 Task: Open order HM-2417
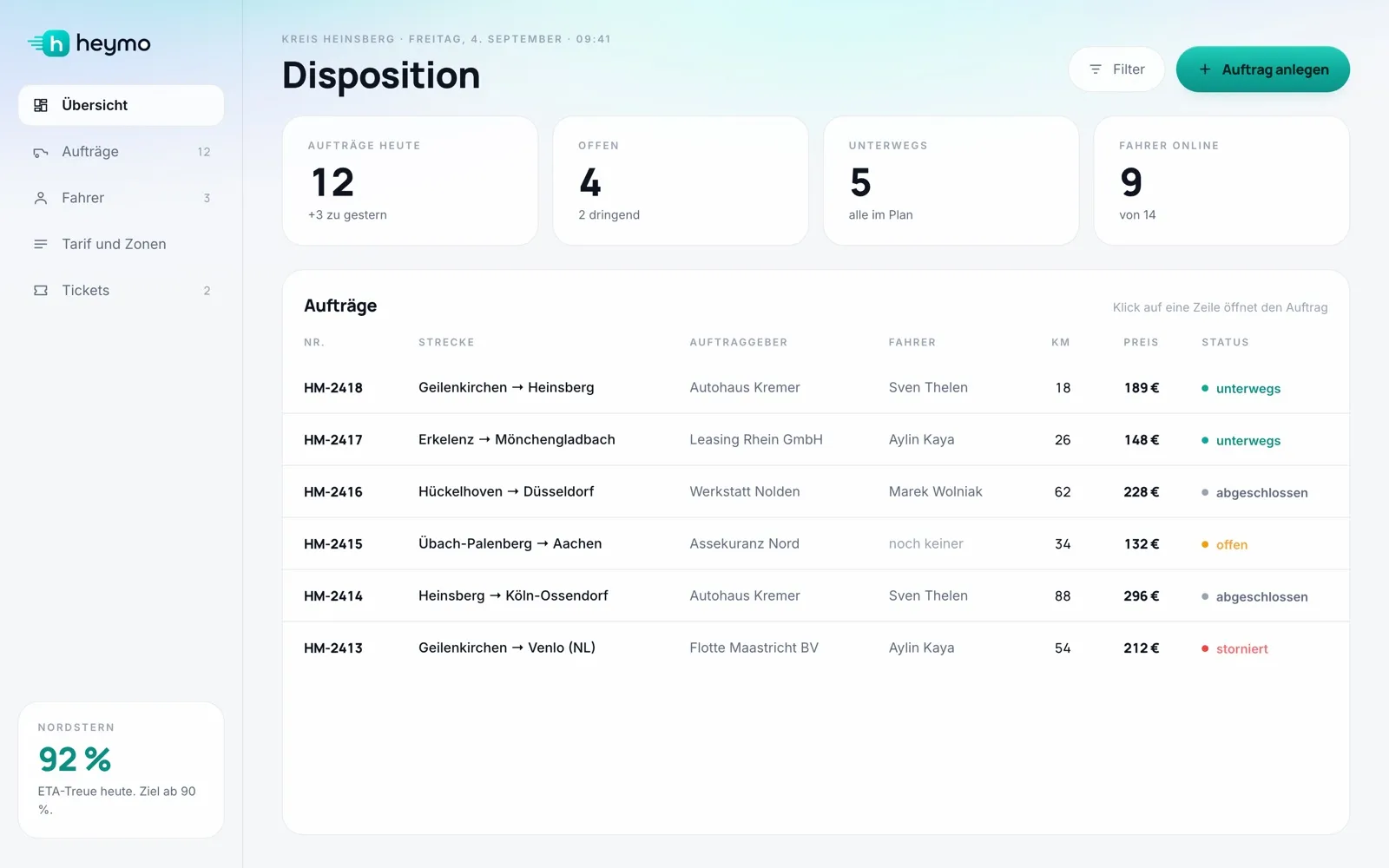coord(816,440)
